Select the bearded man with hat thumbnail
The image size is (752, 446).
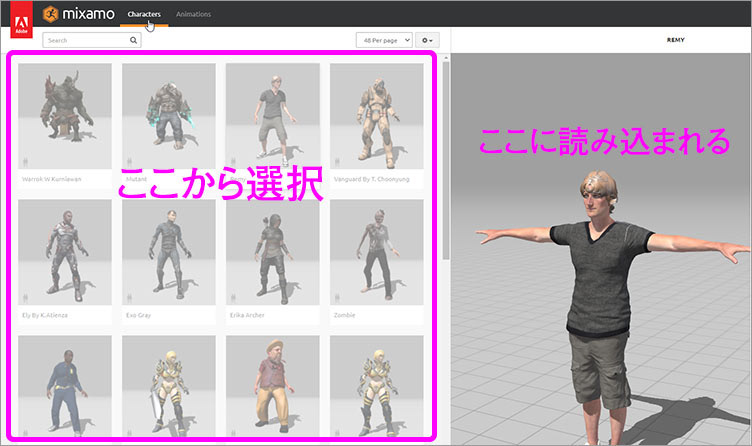272,386
